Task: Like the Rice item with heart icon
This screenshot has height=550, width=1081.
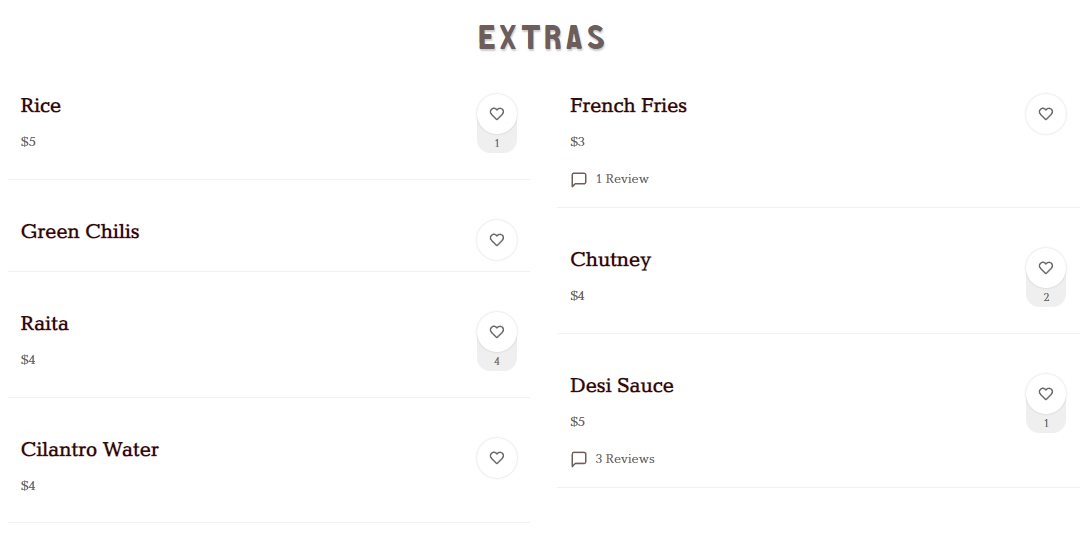Action: coord(497,114)
